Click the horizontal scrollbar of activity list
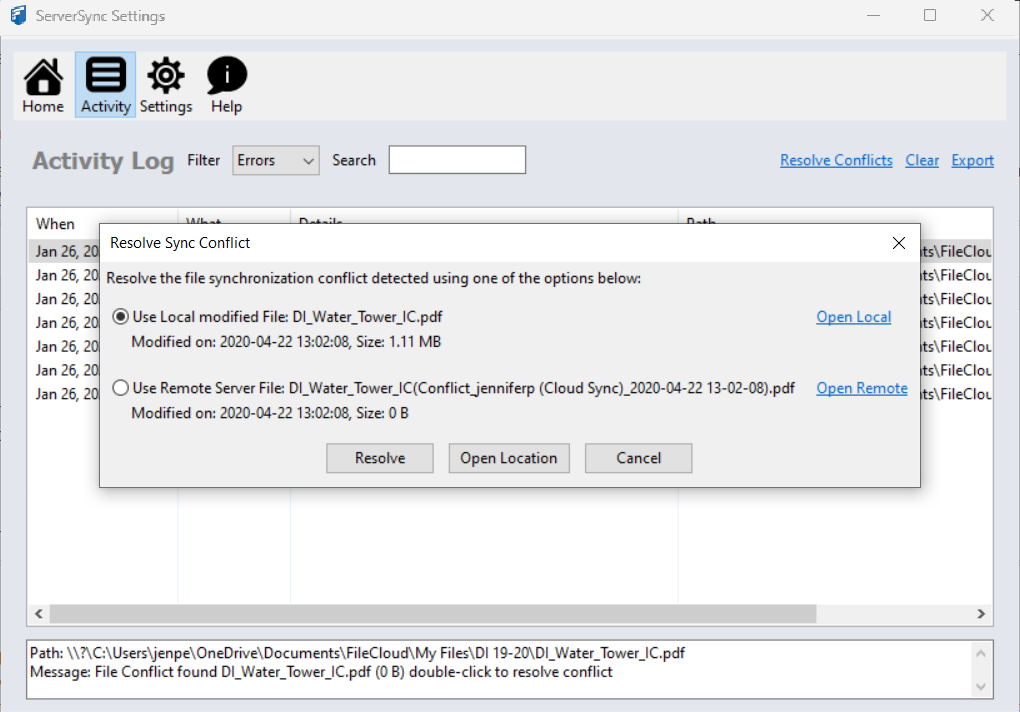Viewport: 1020px width, 712px height. click(x=432, y=613)
